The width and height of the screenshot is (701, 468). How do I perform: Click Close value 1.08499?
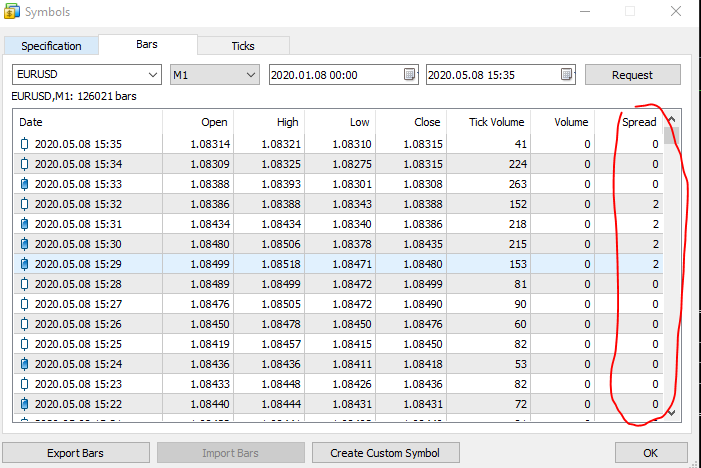point(423,284)
